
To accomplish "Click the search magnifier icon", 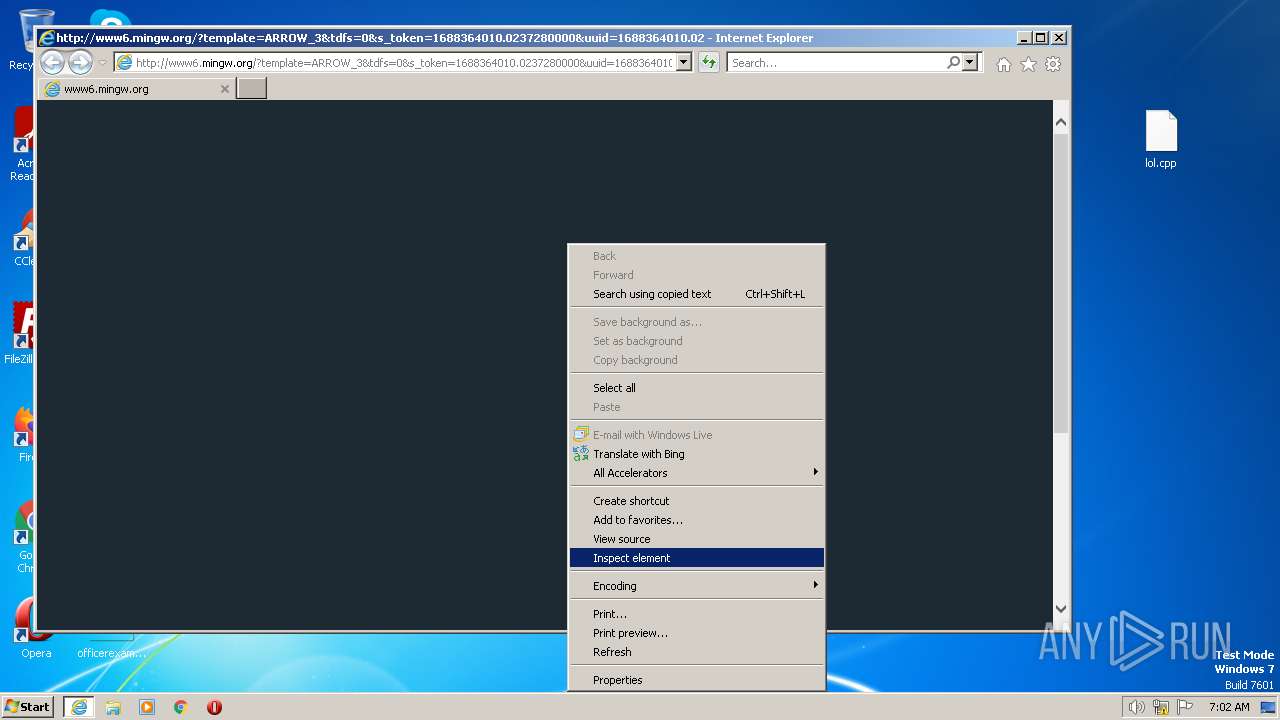I will pos(954,62).
